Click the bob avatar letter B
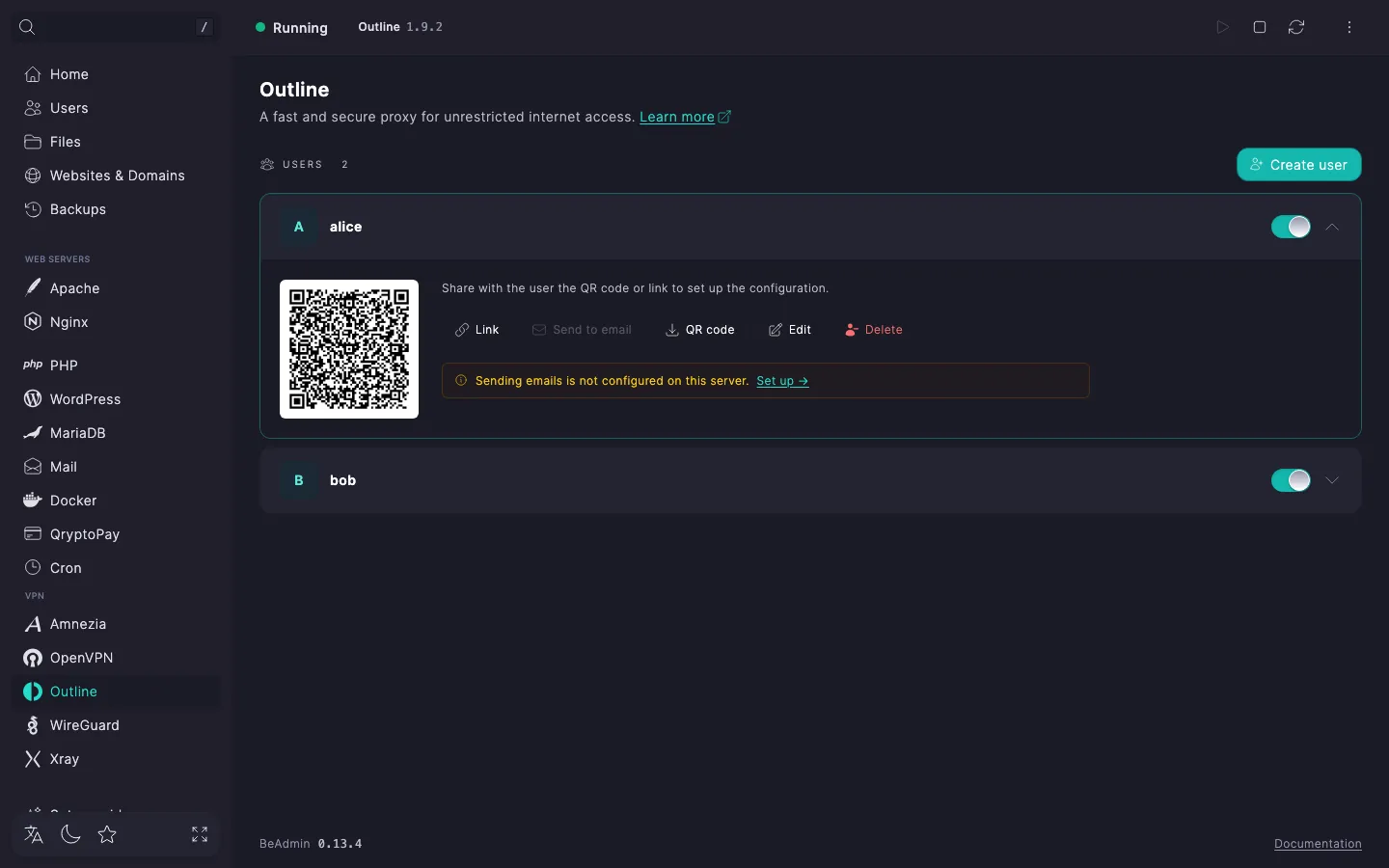1389x868 pixels. click(299, 480)
